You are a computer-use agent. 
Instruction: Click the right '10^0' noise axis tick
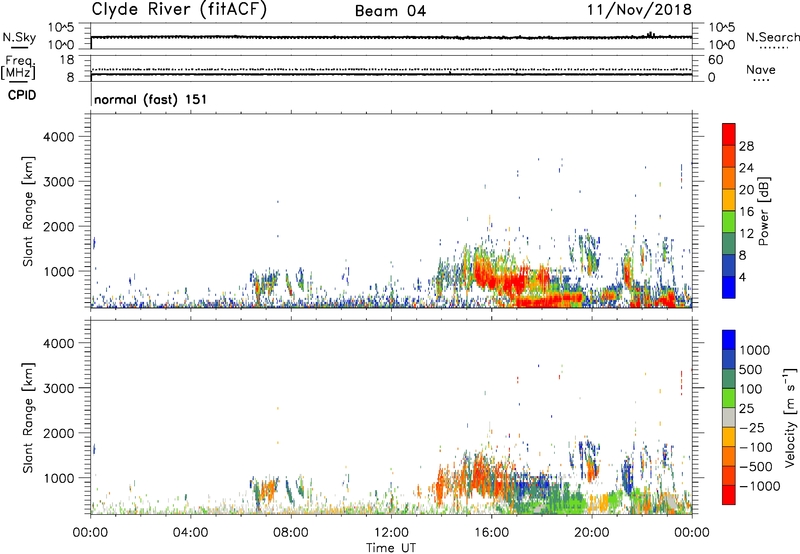tap(722, 45)
